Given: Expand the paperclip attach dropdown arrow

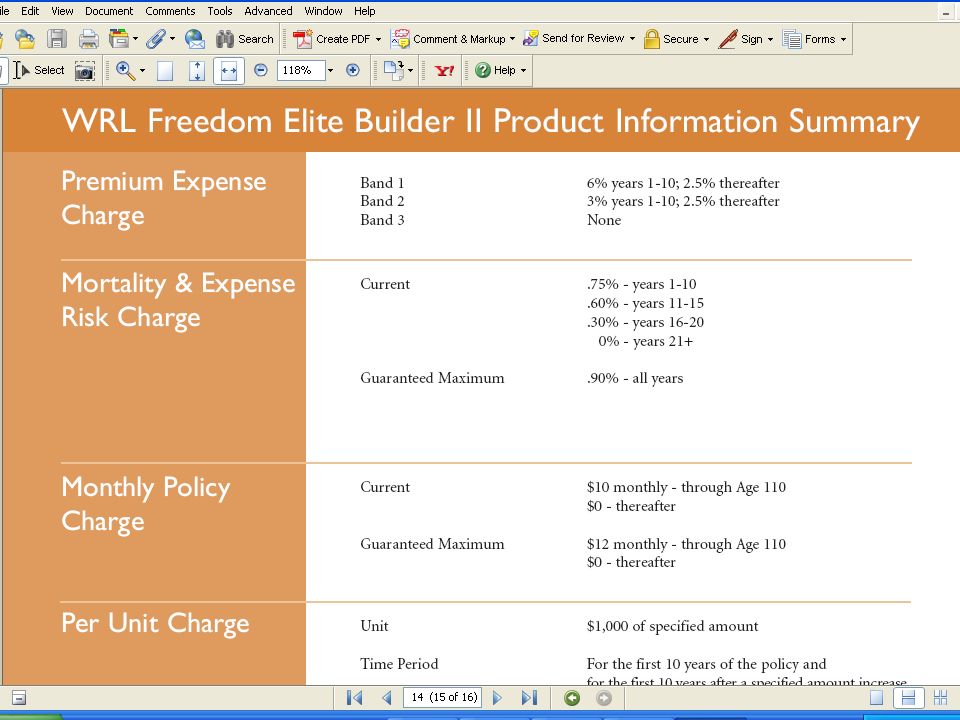Looking at the screenshot, I should pyautogui.click(x=172, y=39).
